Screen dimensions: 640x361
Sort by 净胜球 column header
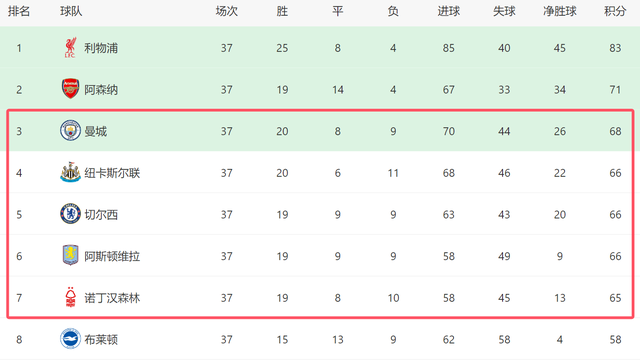pyautogui.click(x=560, y=11)
